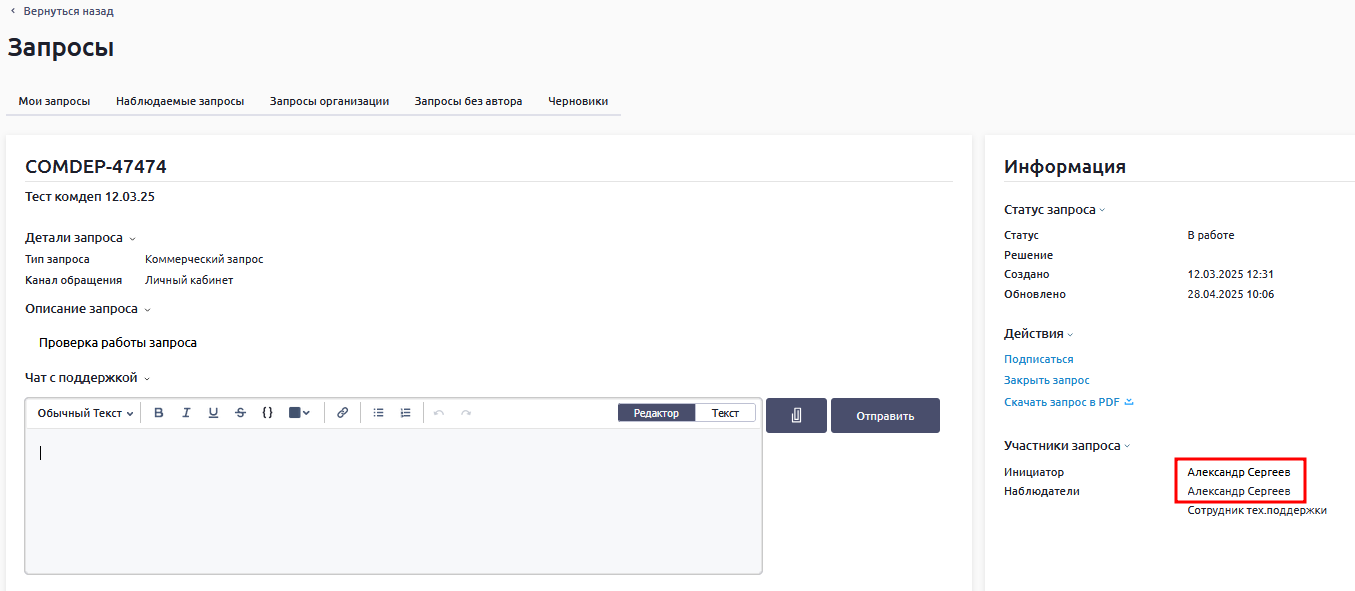Send message with Отправить button
This screenshot has height=591, width=1355.
885,416
